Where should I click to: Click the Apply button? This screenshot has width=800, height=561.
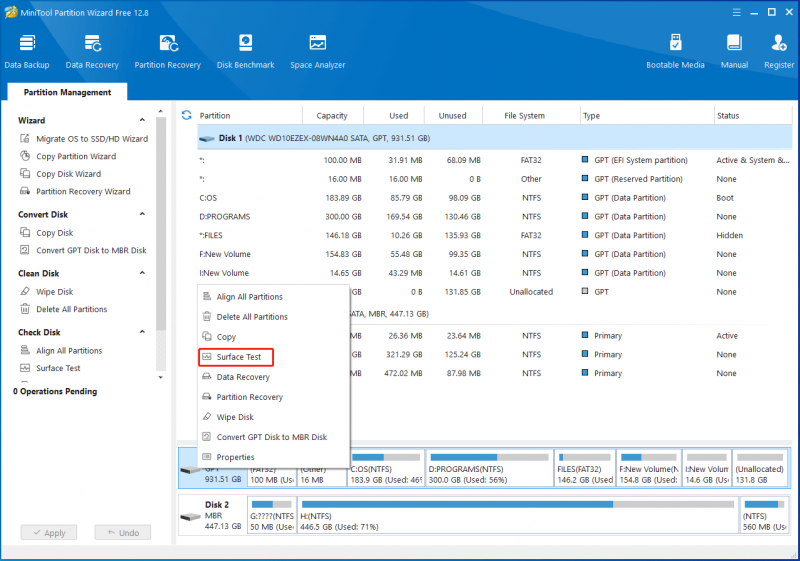(x=49, y=532)
